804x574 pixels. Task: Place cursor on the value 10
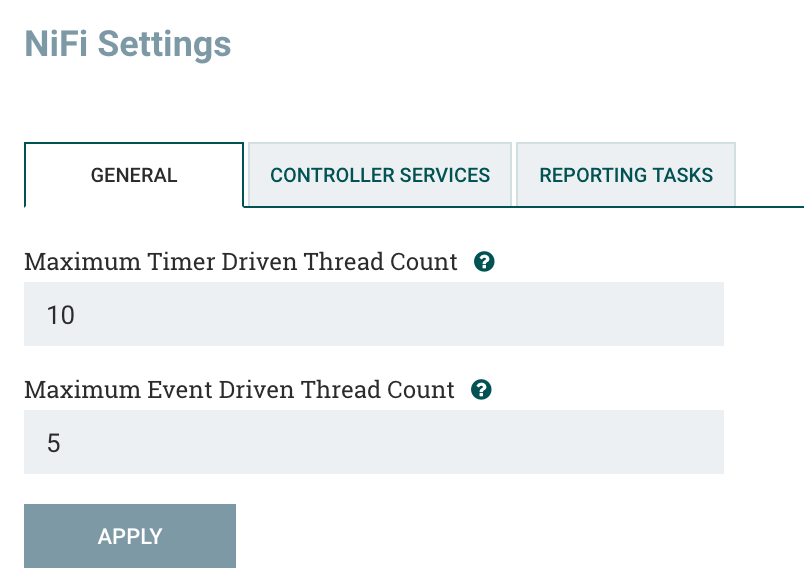(x=61, y=315)
